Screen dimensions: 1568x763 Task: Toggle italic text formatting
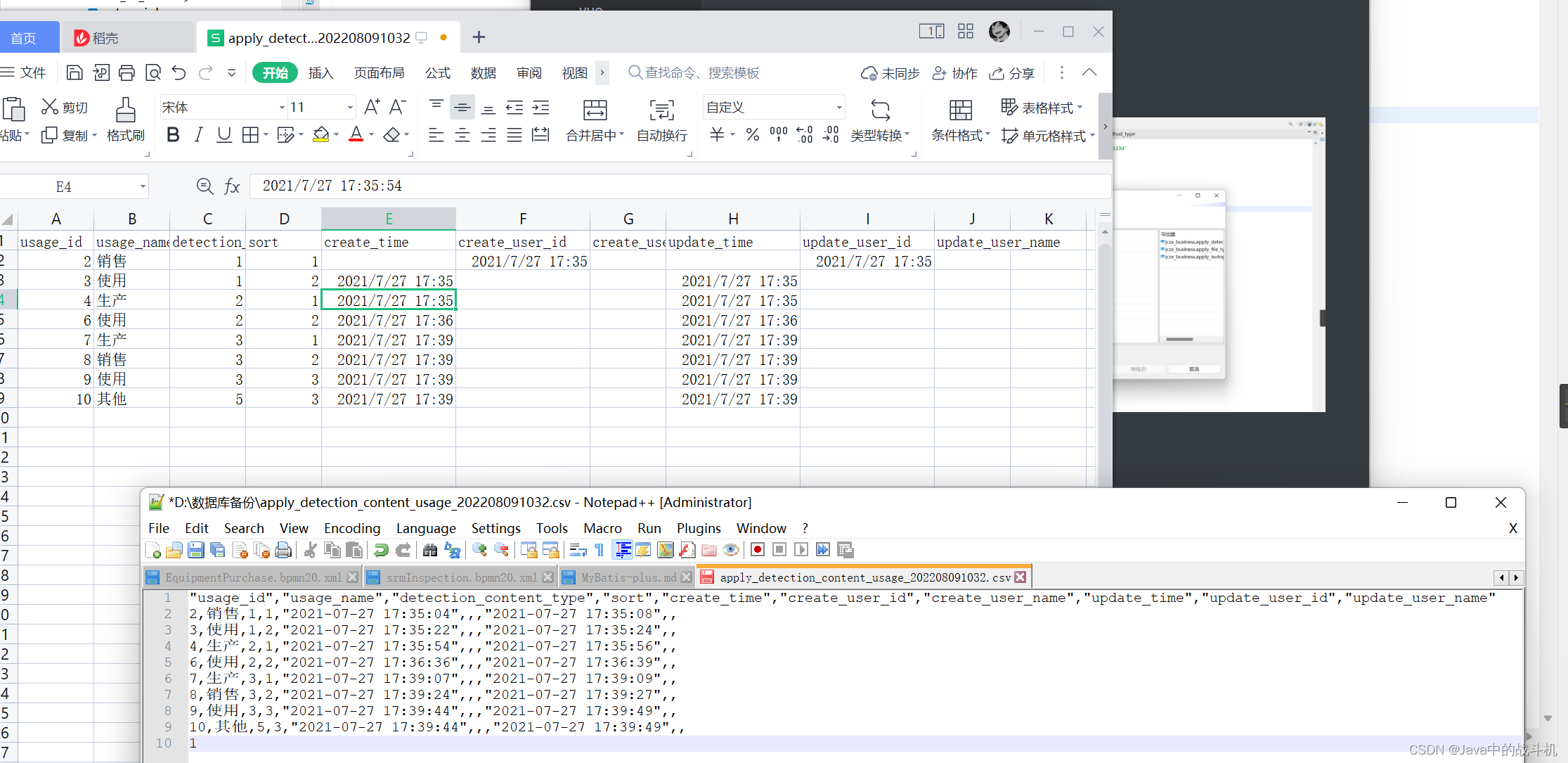click(198, 135)
